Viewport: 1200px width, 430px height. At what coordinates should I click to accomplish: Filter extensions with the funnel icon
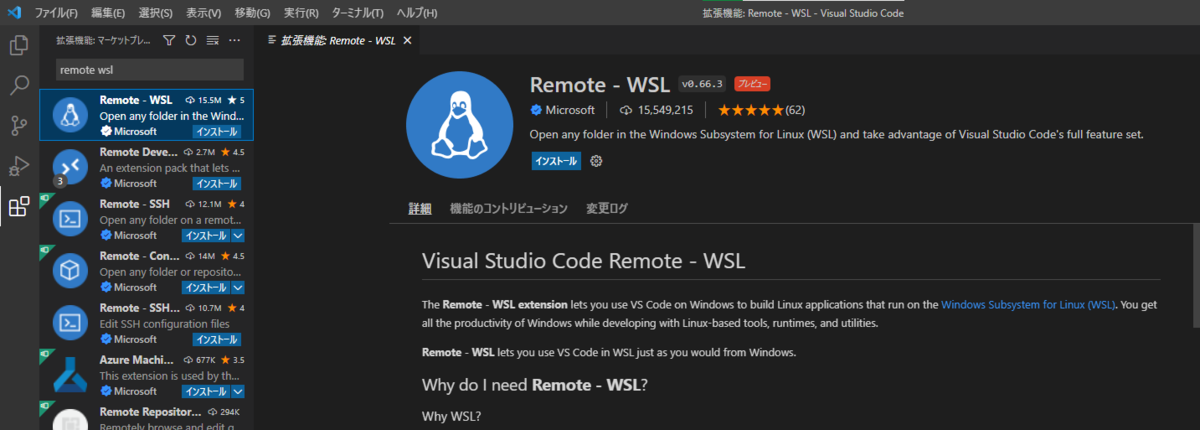[169, 40]
